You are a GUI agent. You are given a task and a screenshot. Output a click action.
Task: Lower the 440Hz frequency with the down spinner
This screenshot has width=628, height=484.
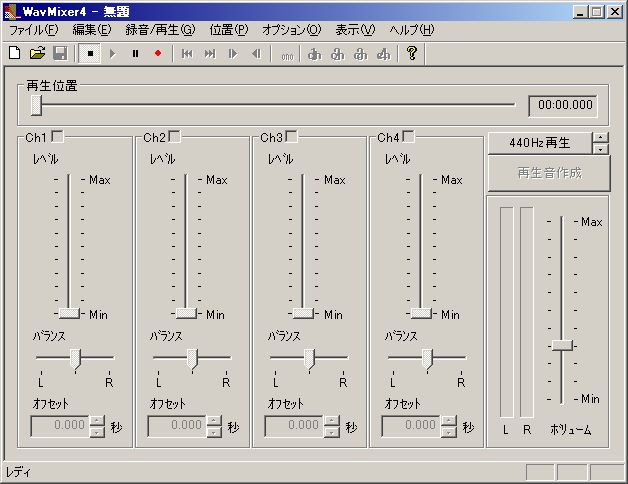coord(600,149)
